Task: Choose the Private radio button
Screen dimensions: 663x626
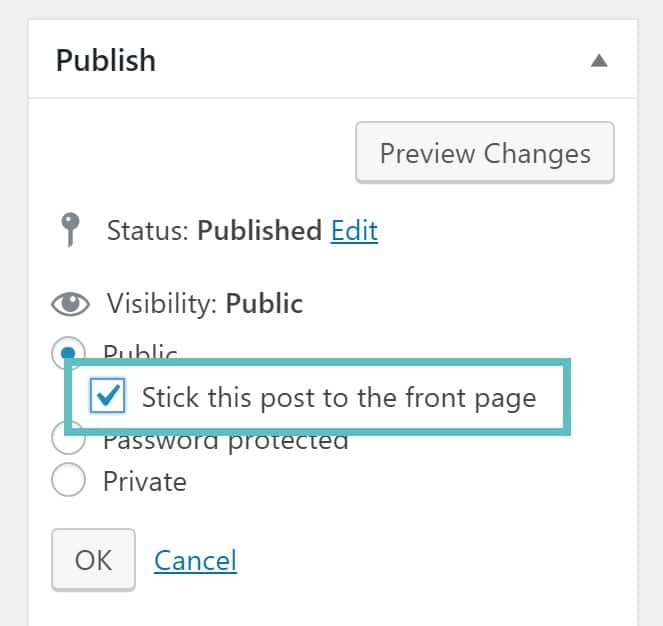Action: pyautogui.click(x=68, y=481)
